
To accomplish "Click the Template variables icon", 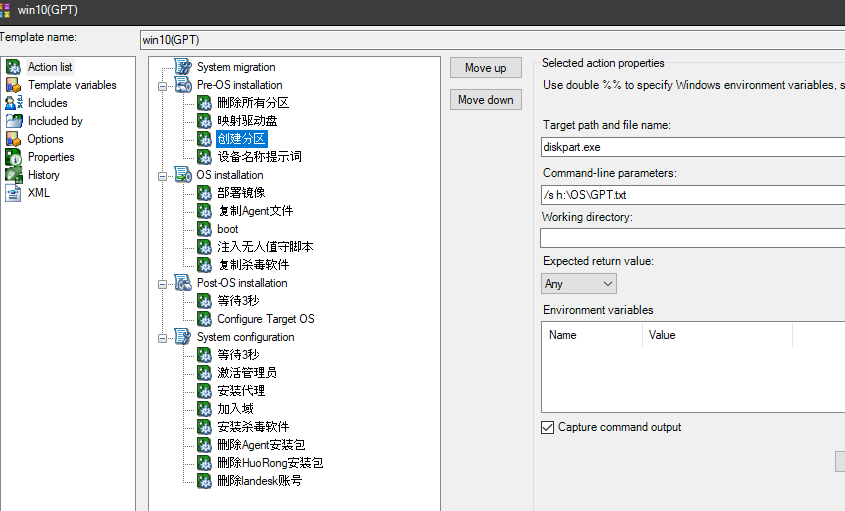I will coord(13,85).
